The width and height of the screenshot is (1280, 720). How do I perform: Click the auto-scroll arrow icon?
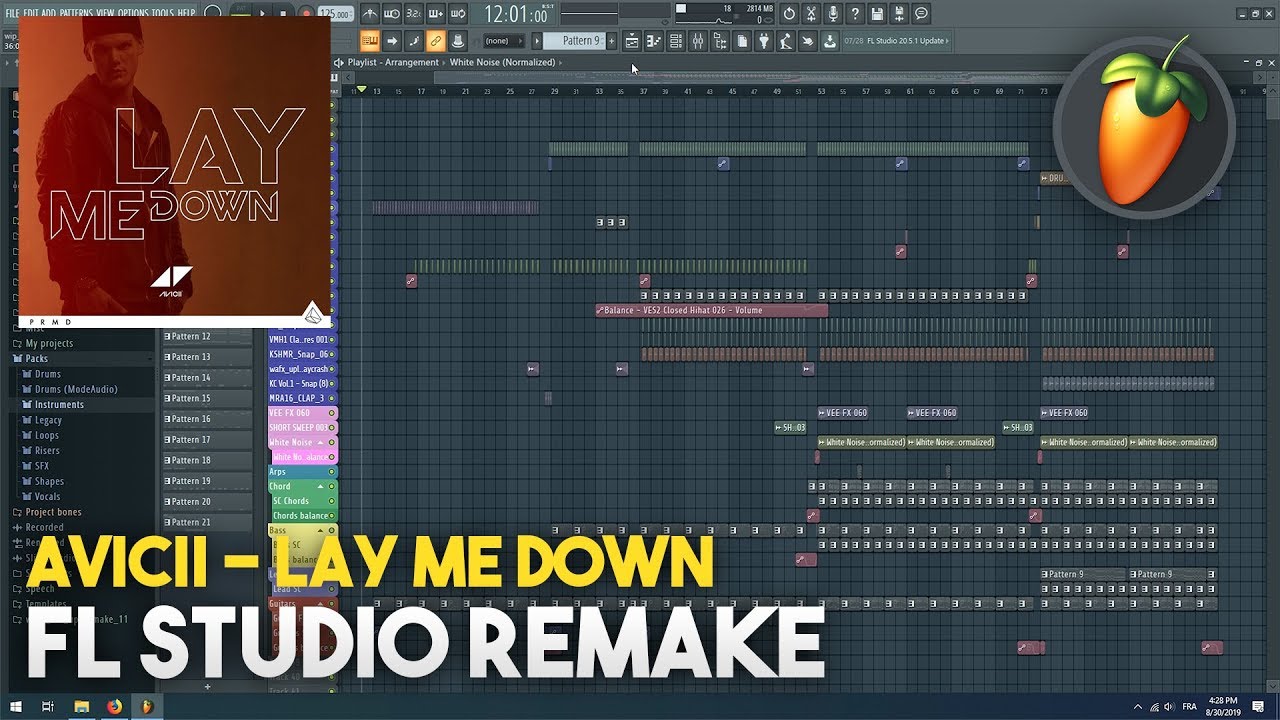click(x=392, y=41)
